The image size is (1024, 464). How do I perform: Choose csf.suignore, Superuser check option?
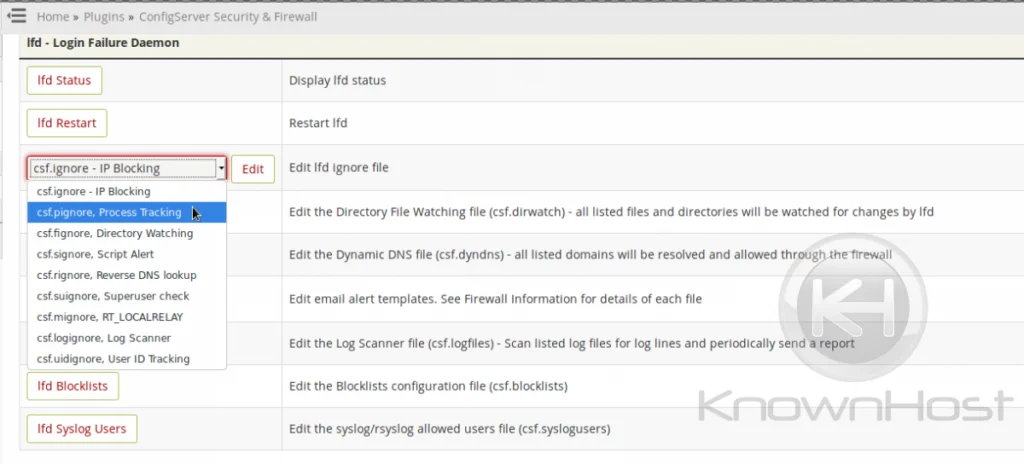tap(113, 296)
